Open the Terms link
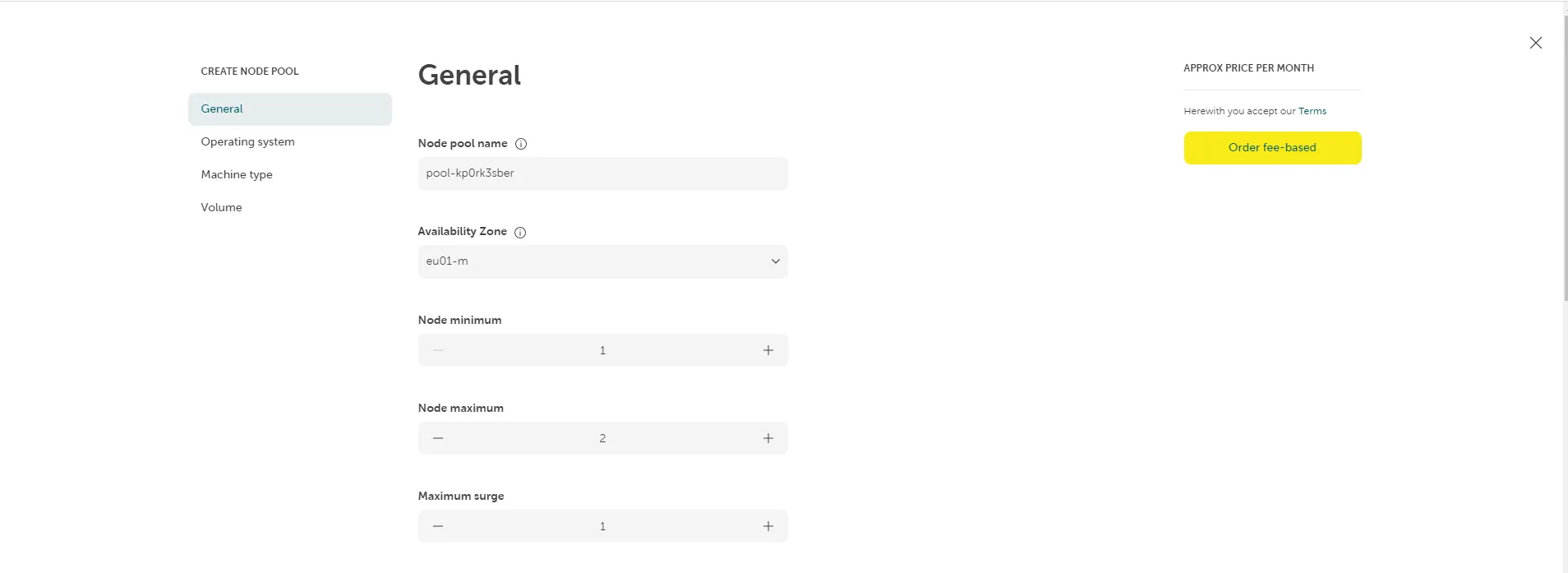The height and width of the screenshot is (573, 1568). tap(1312, 110)
